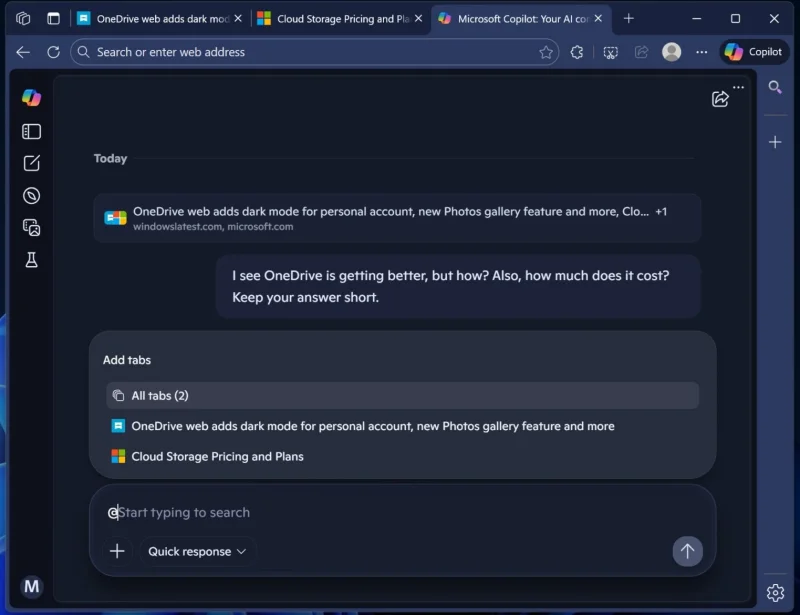Open Copilot Labs flask icon
Viewport: 800px width, 615px height.
pyautogui.click(x=31, y=260)
